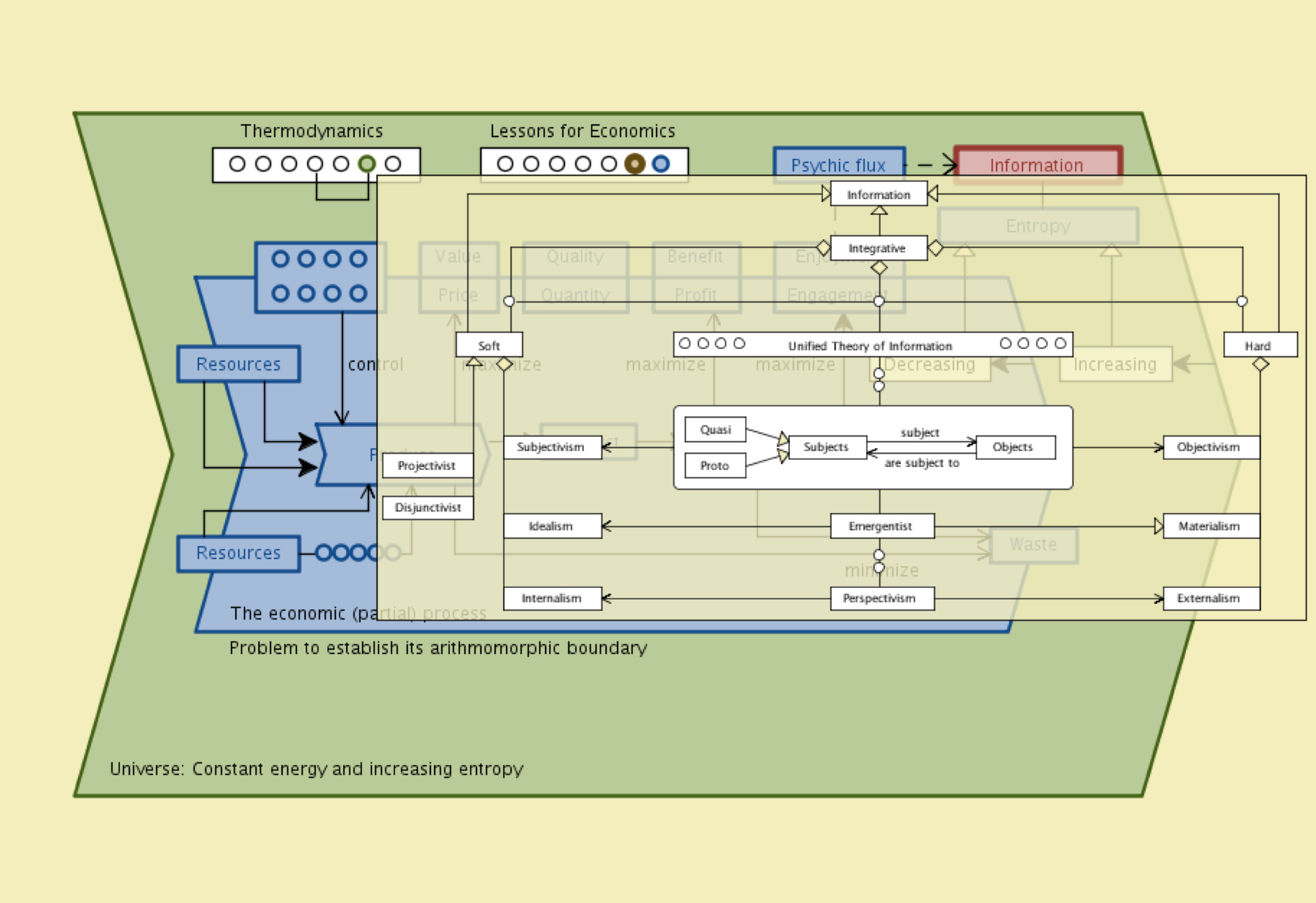Click the Quasi node
This screenshot has width=1316, height=903.
[x=715, y=430]
